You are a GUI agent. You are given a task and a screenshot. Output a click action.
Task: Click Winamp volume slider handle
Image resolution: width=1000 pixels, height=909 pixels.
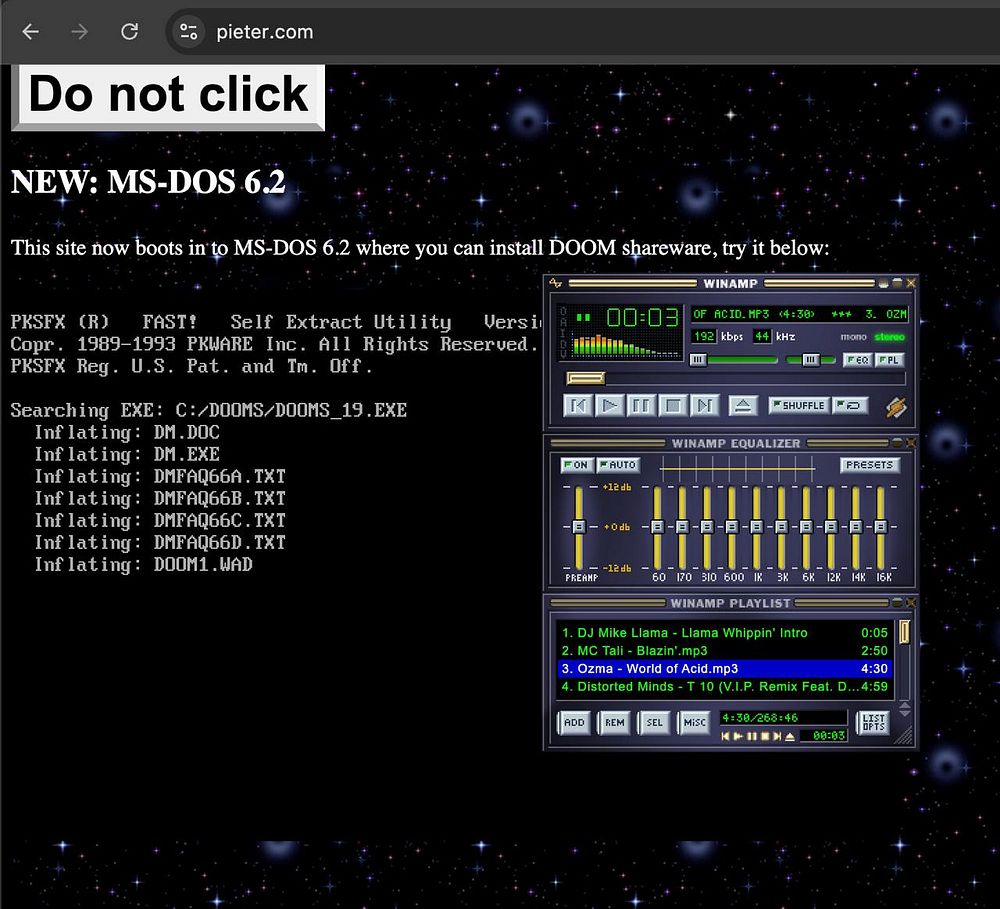tap(698, 360)
